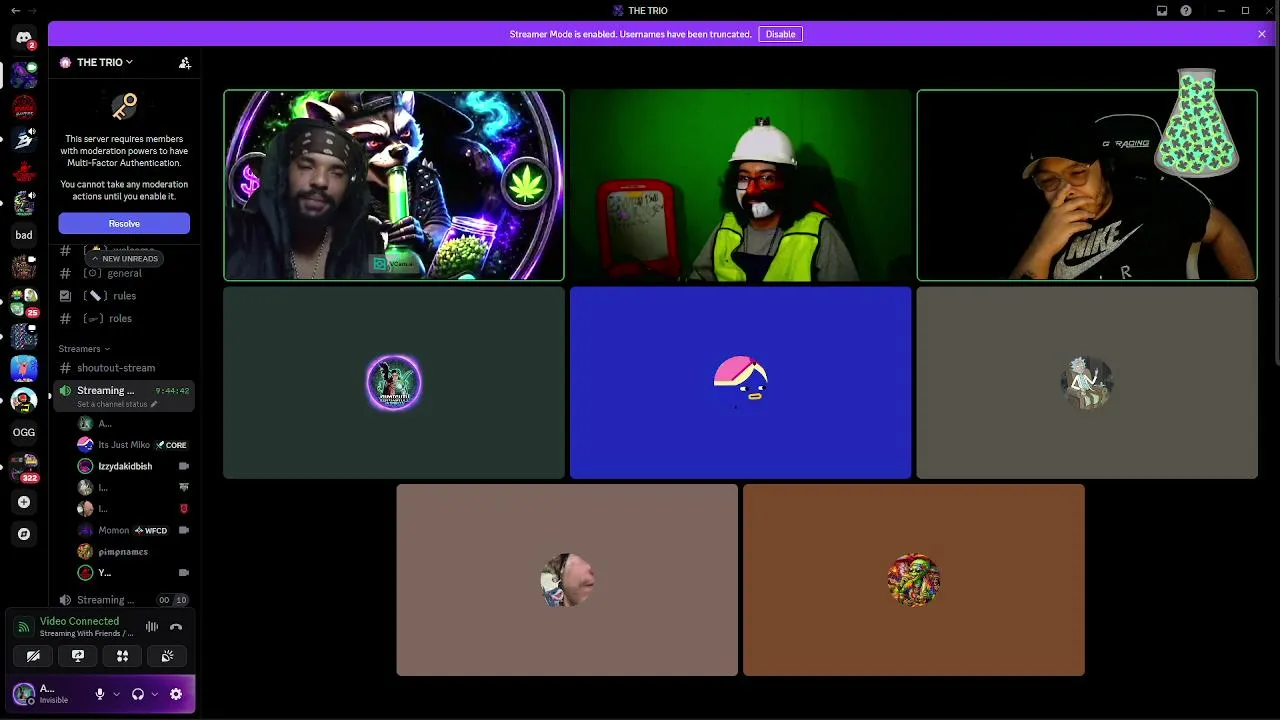This screenshot has width=1280, height=720.
Task: Add a server with the plus icon
Action: pyautogui.click(x=24, y=502)
